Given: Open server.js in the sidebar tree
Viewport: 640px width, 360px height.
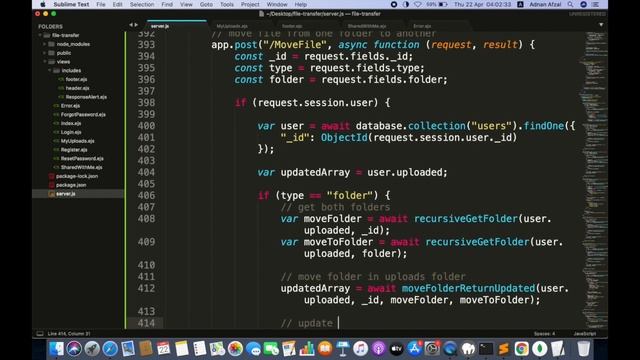Looking at the screenshot, I should pyautogui.click(x=66, y=194).
